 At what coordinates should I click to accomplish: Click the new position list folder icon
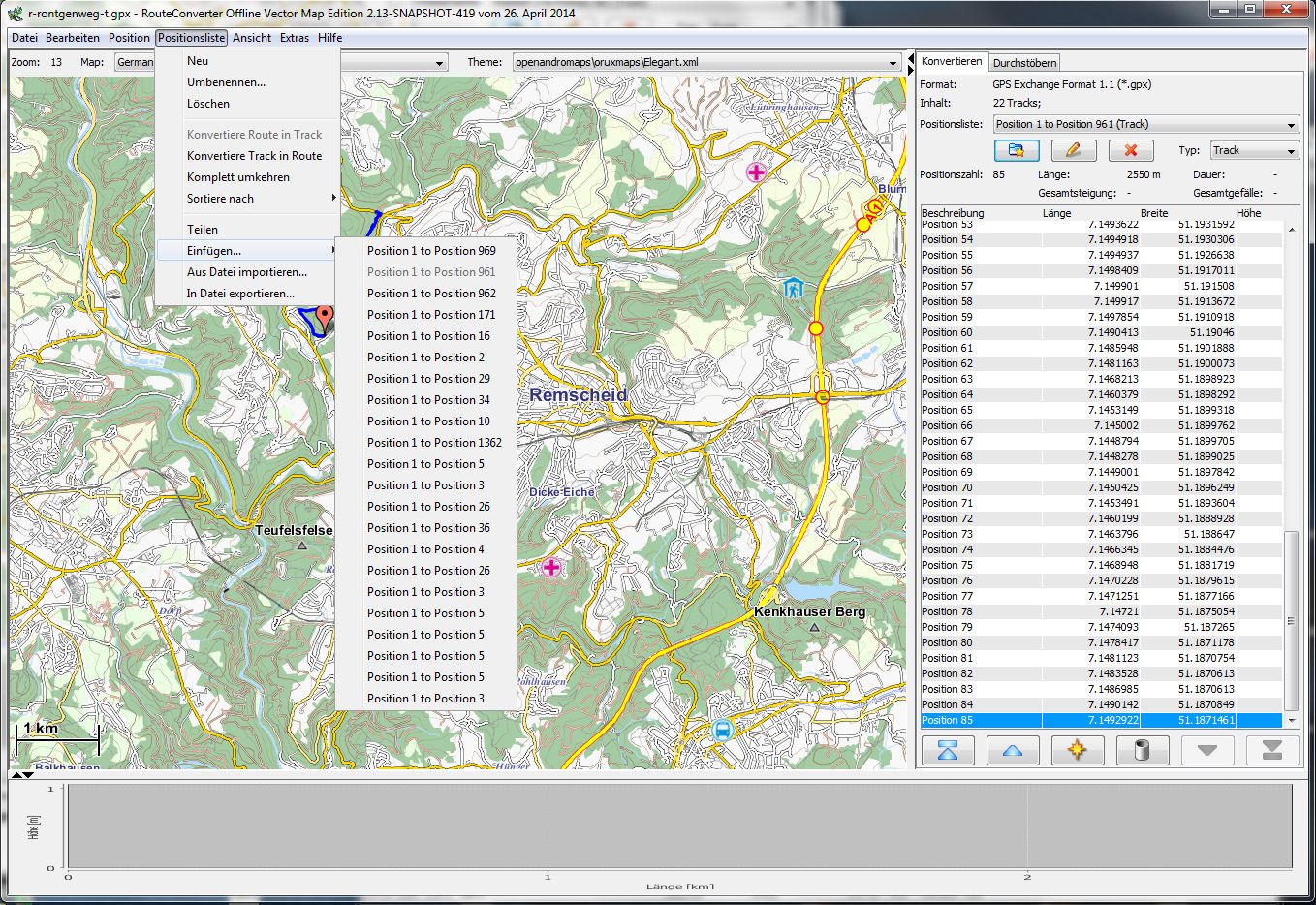[1017, 150]
